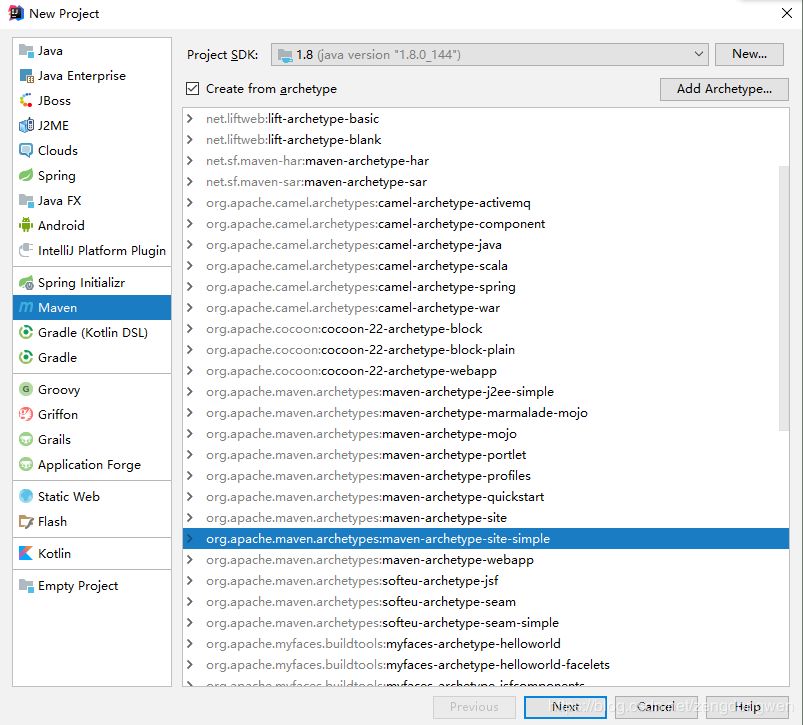Pick the Groovy G icon
The height and width of the screenshot is (725, 803).
(26, 390)
